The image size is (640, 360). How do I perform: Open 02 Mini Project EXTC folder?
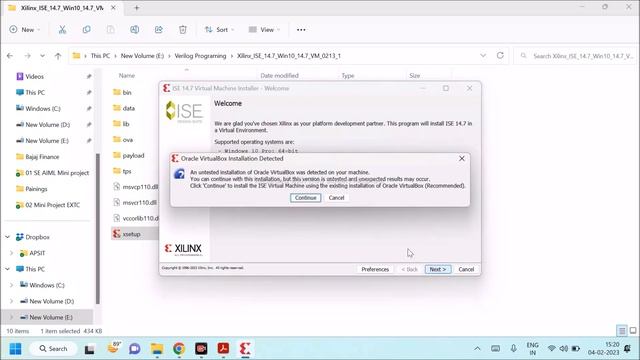(x=52, y=205)
